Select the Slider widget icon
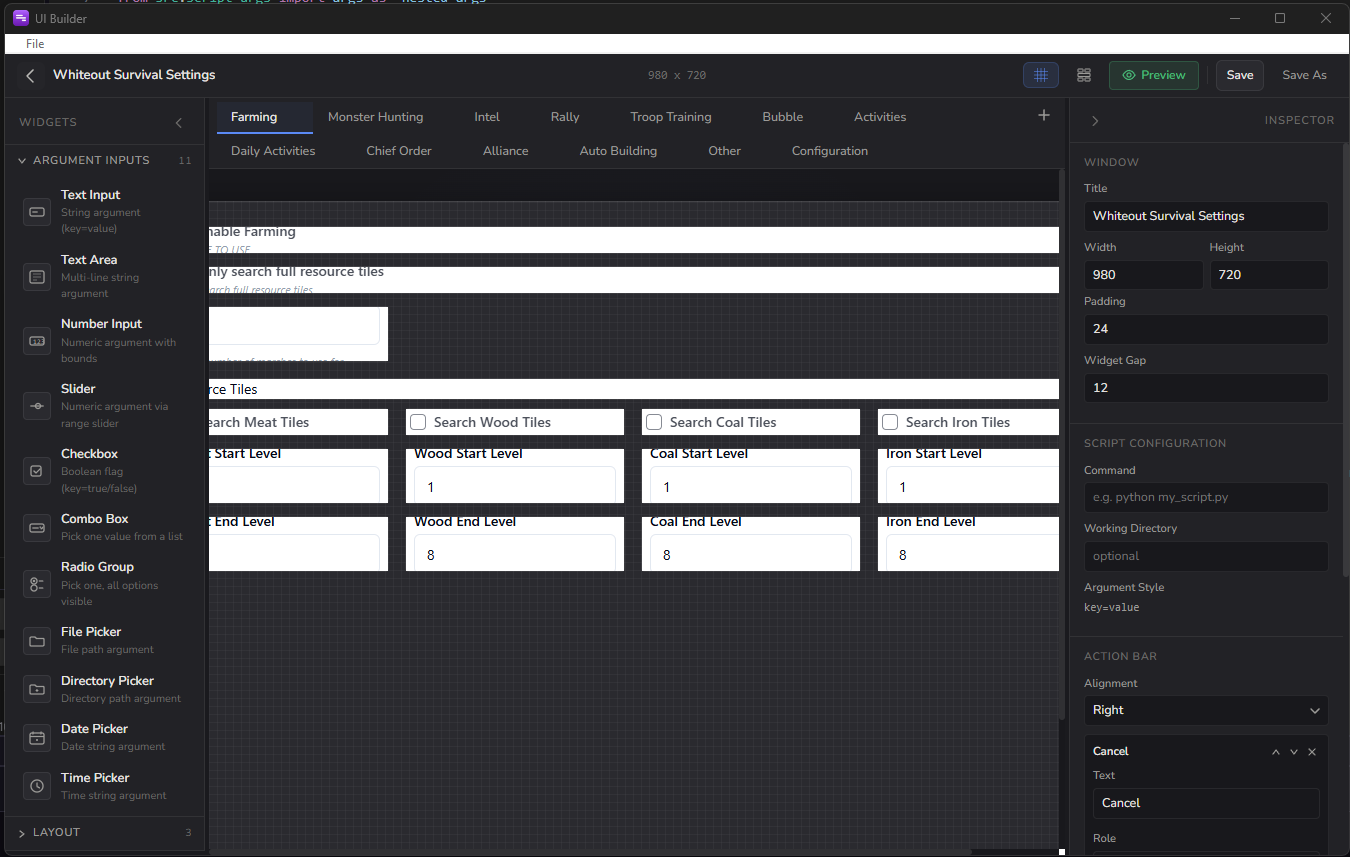 [37, 406]
